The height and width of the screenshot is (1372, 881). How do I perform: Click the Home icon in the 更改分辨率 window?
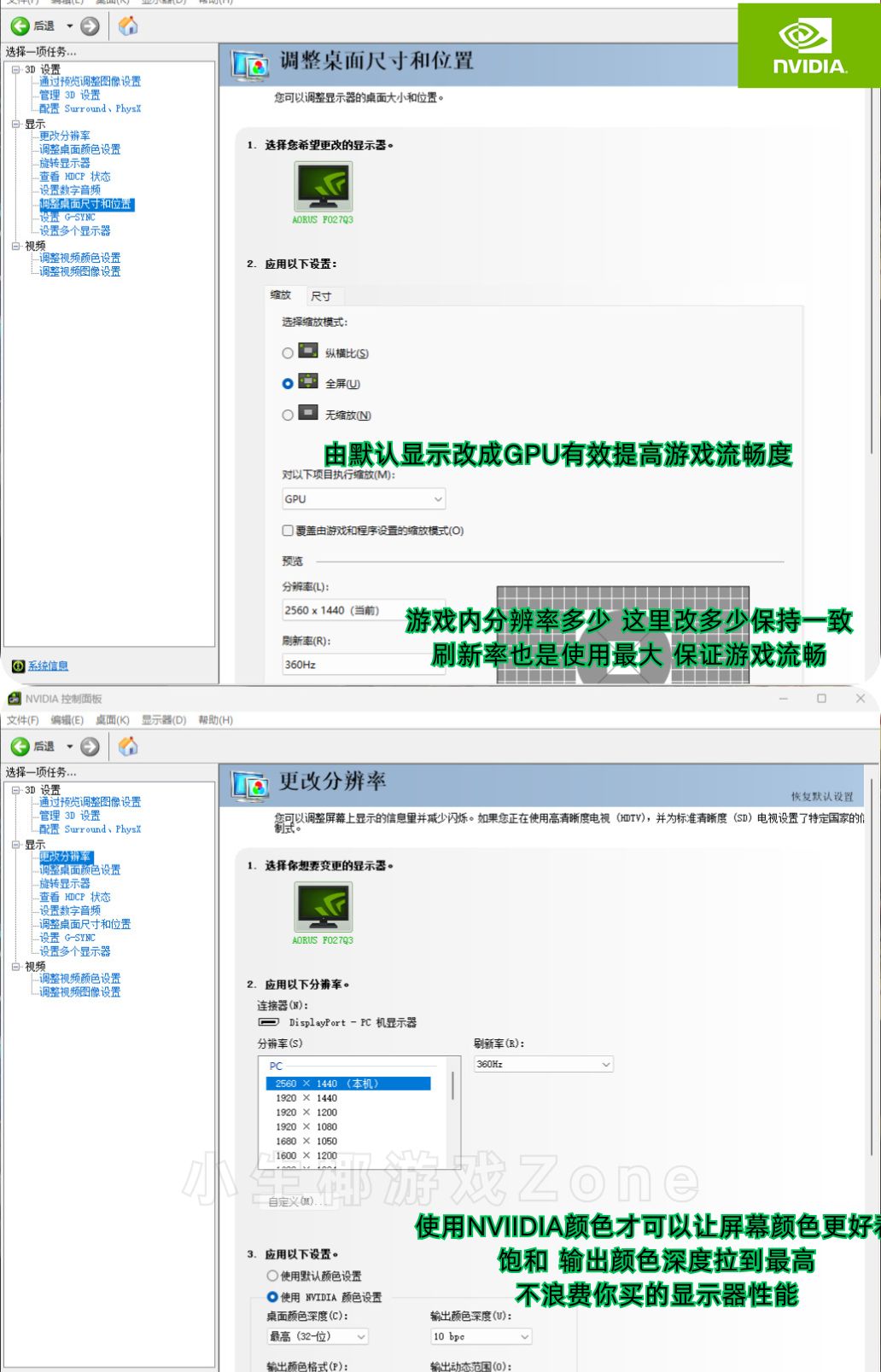click(128, 747)
